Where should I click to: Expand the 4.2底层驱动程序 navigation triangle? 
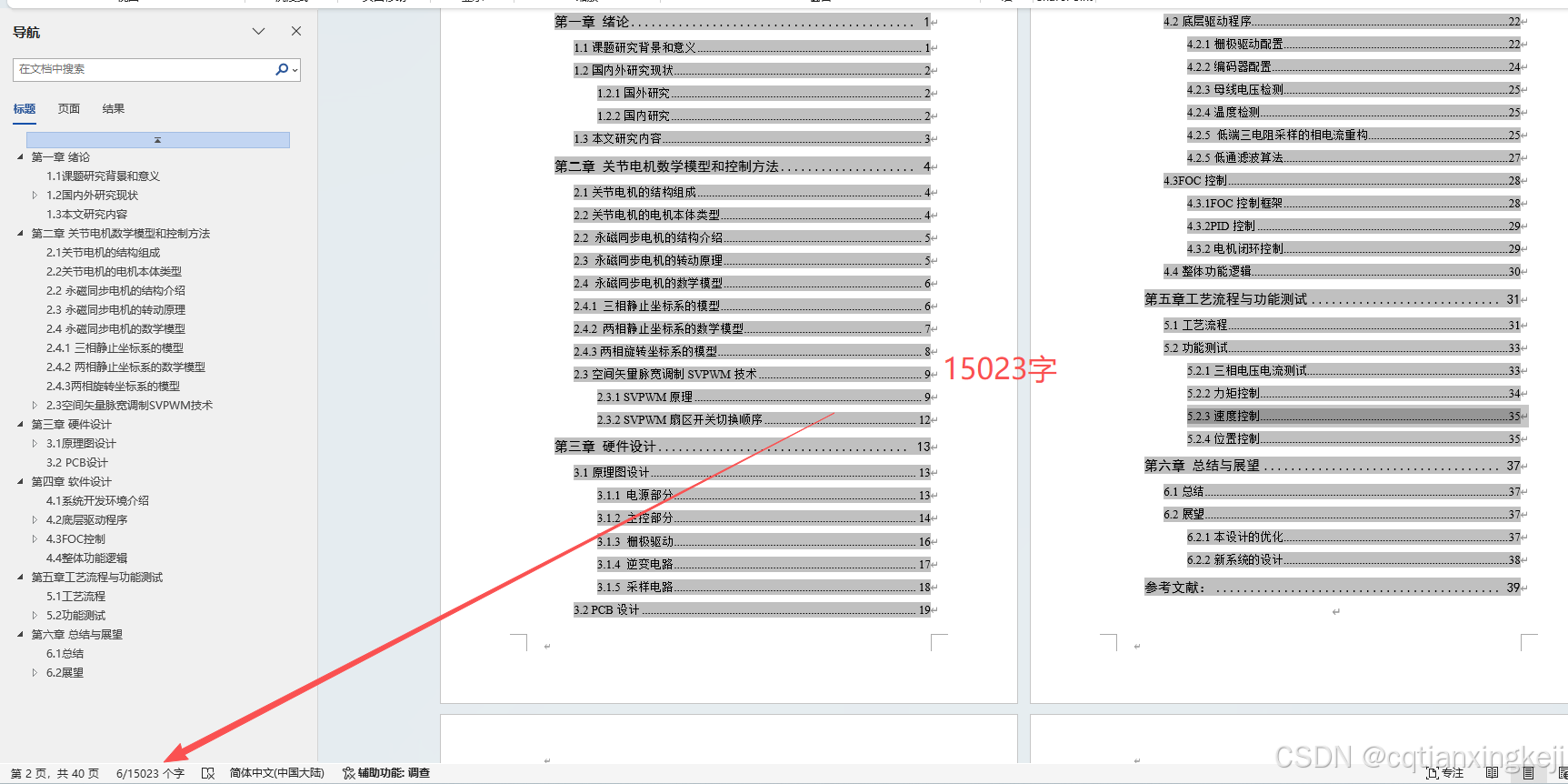(35, 519)
